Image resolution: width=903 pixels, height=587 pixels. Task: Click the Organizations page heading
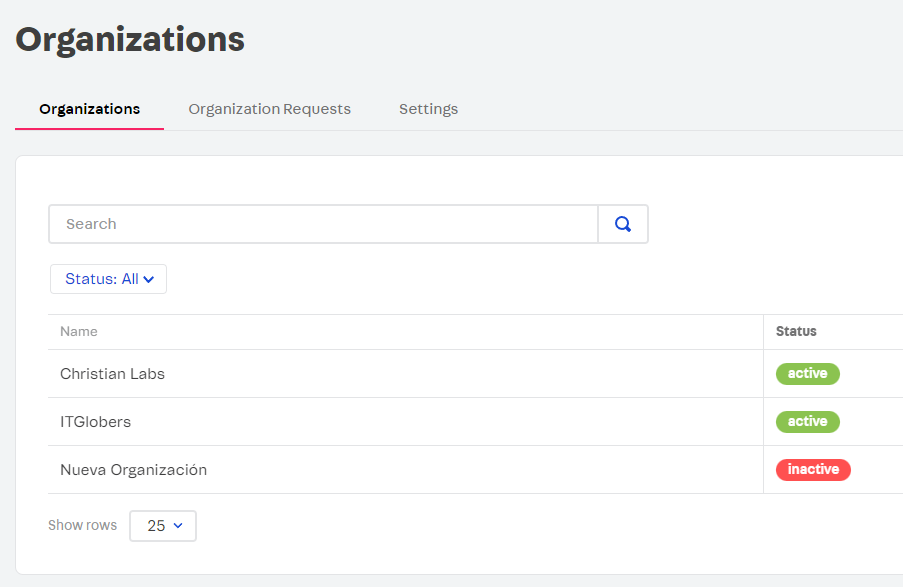coord(130,40)
